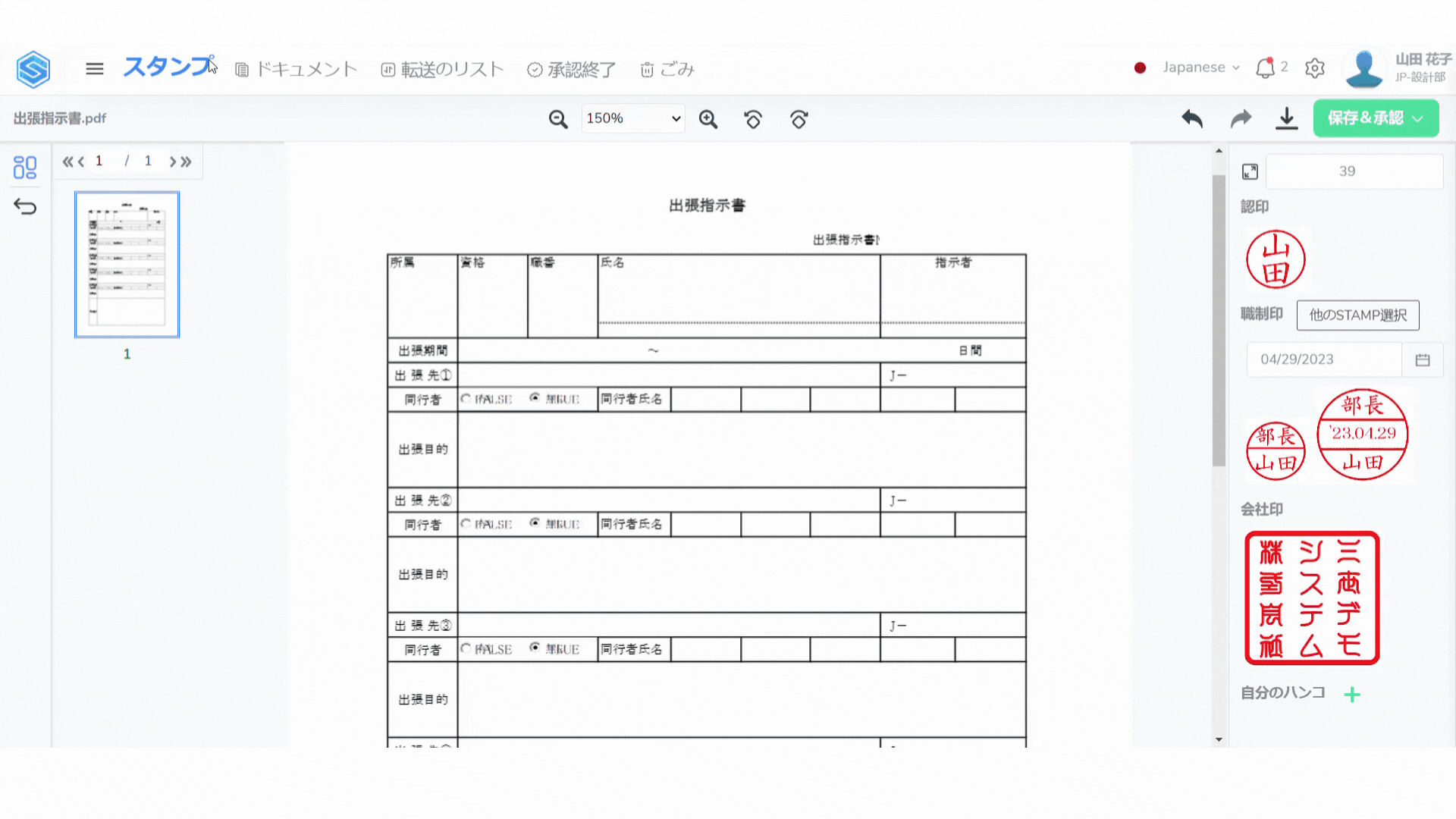Open the notification bell
This screenshot has height=819, width=1456.
tap(1265, 68)
